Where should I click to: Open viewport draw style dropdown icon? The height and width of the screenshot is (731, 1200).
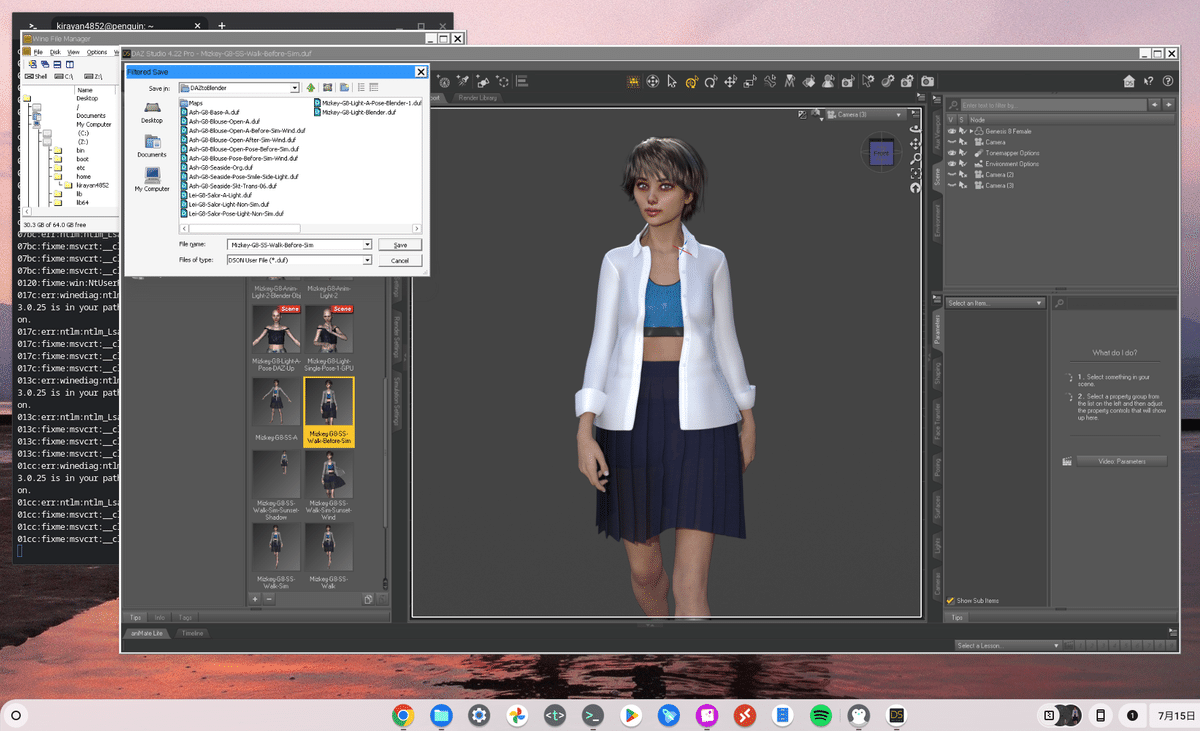coord(817,115)
